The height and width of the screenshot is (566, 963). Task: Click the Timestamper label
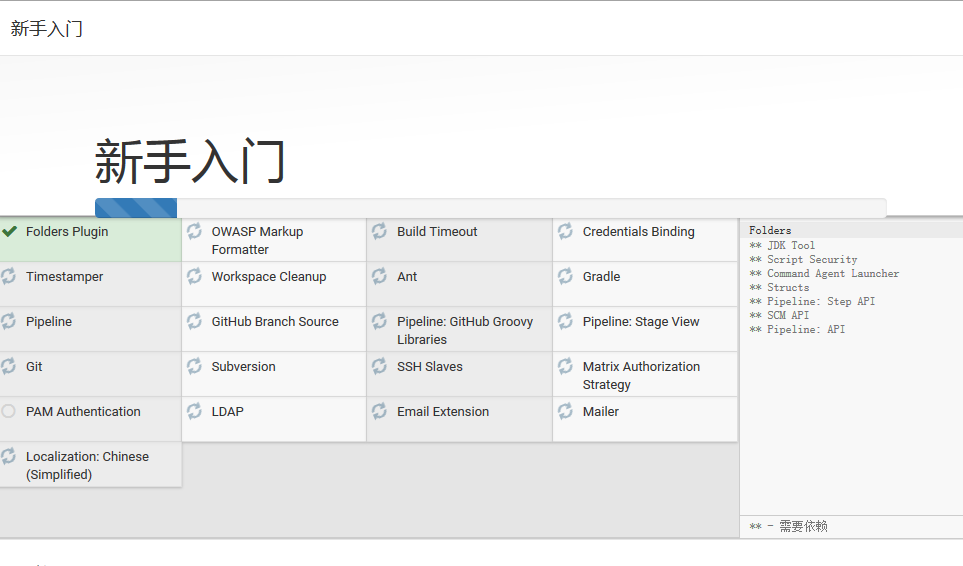[x=64, y=276]
